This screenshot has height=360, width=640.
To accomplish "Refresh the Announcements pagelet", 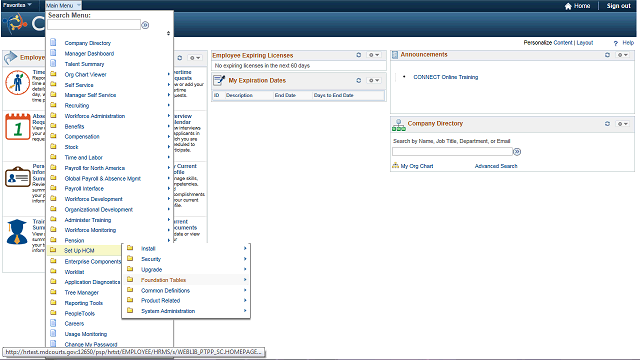I will [607, 55].
